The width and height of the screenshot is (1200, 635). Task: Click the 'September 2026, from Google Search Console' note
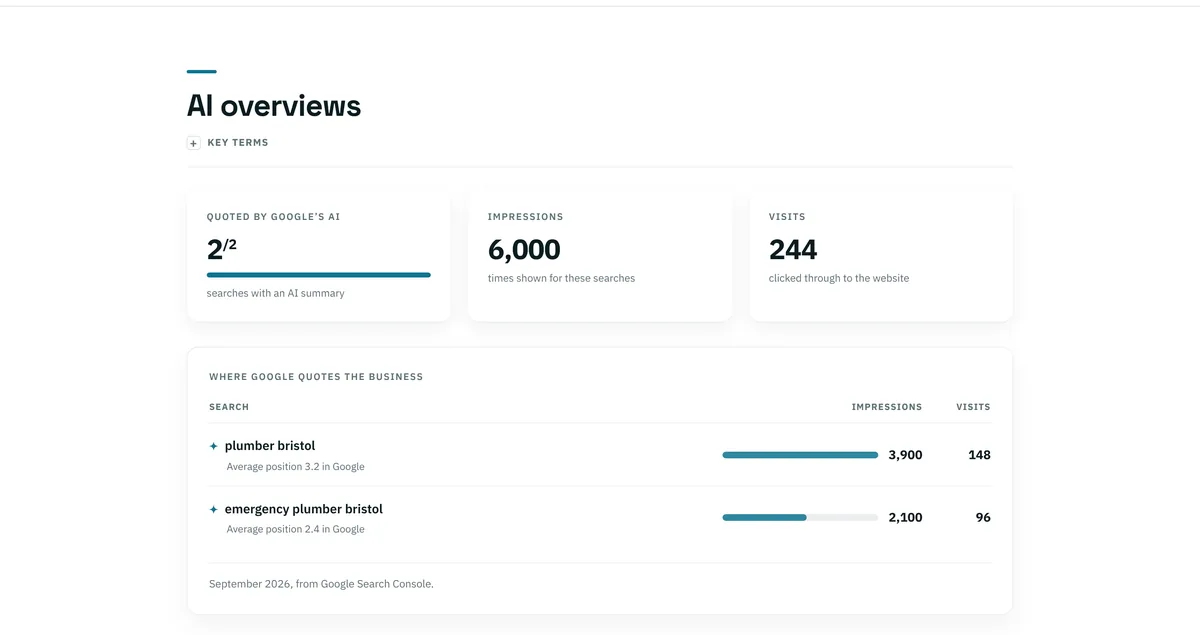pyautogui.click(x=321, y=584)
